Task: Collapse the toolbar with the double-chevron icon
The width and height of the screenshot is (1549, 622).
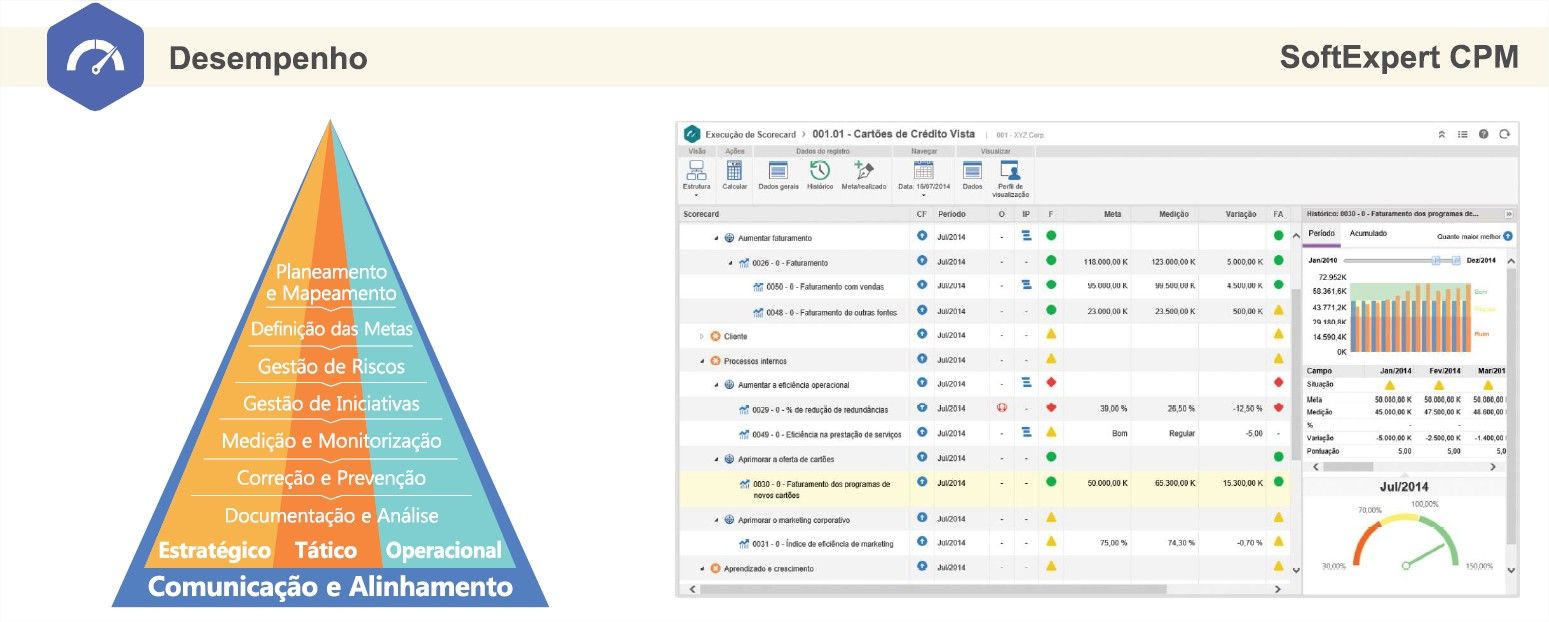Action: click(x=1442, y=134)
